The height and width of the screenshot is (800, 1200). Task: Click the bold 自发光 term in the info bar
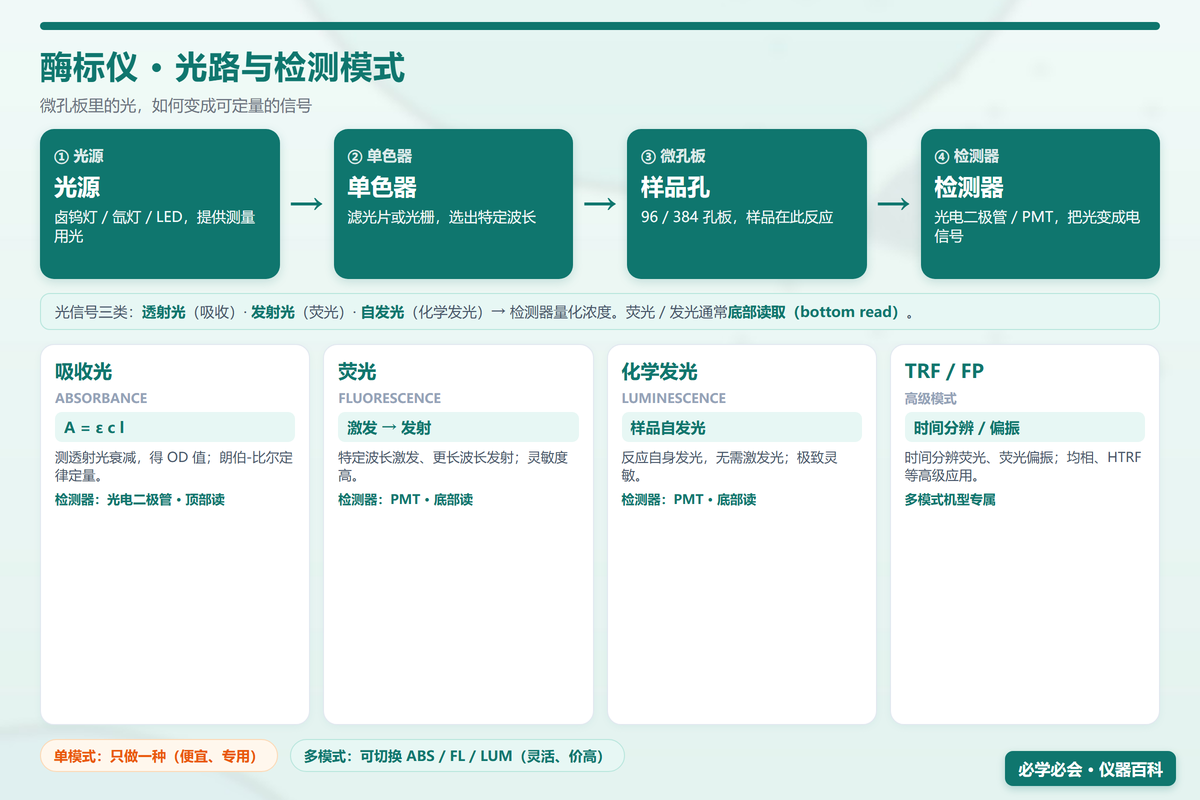[382, 312]
